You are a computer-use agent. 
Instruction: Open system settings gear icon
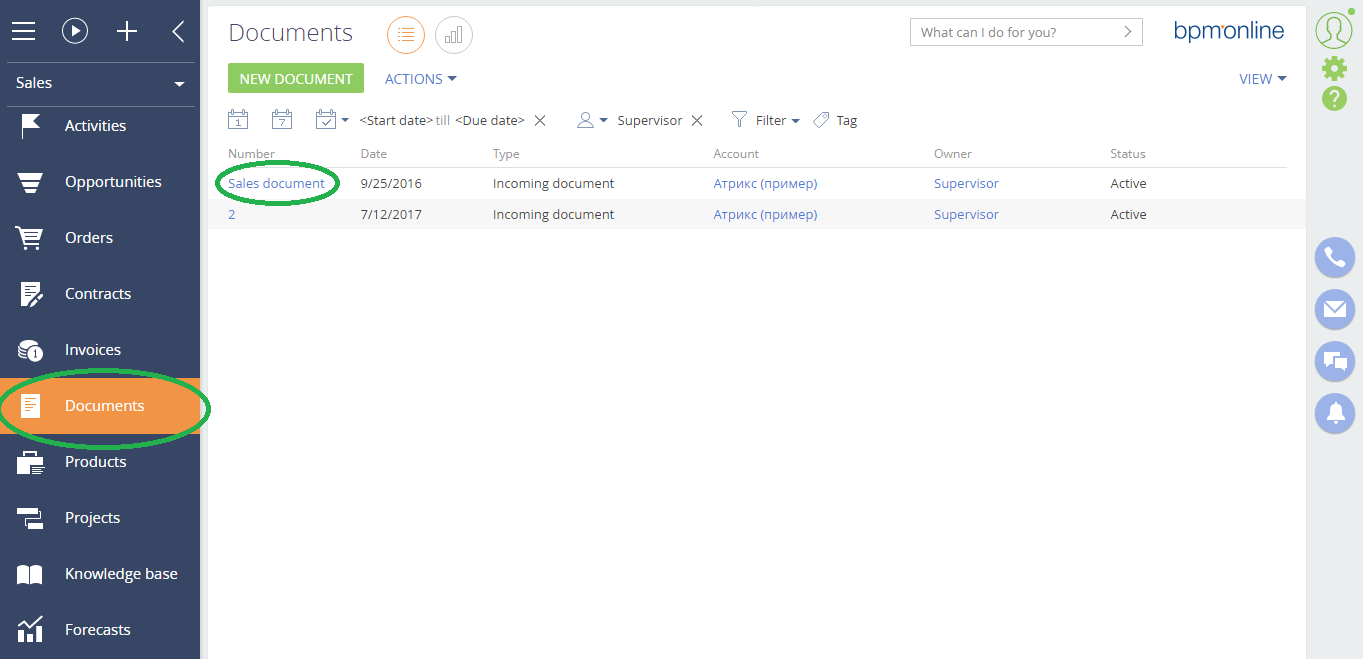1334,68
